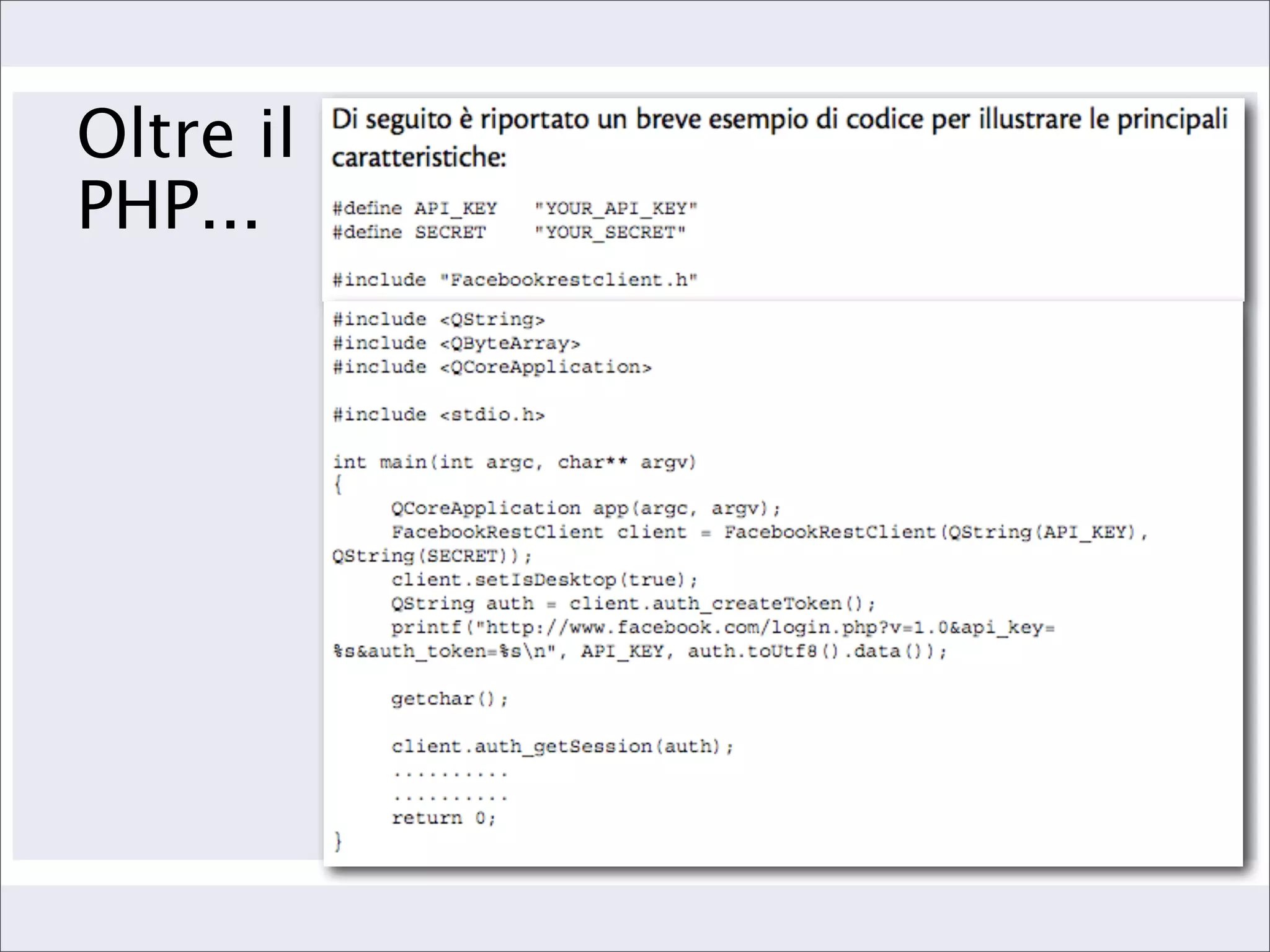Click the line "QCoreApplication app(argc, argv);"
The height and width of the screenshot is (952, 1270).
point(586,509)
